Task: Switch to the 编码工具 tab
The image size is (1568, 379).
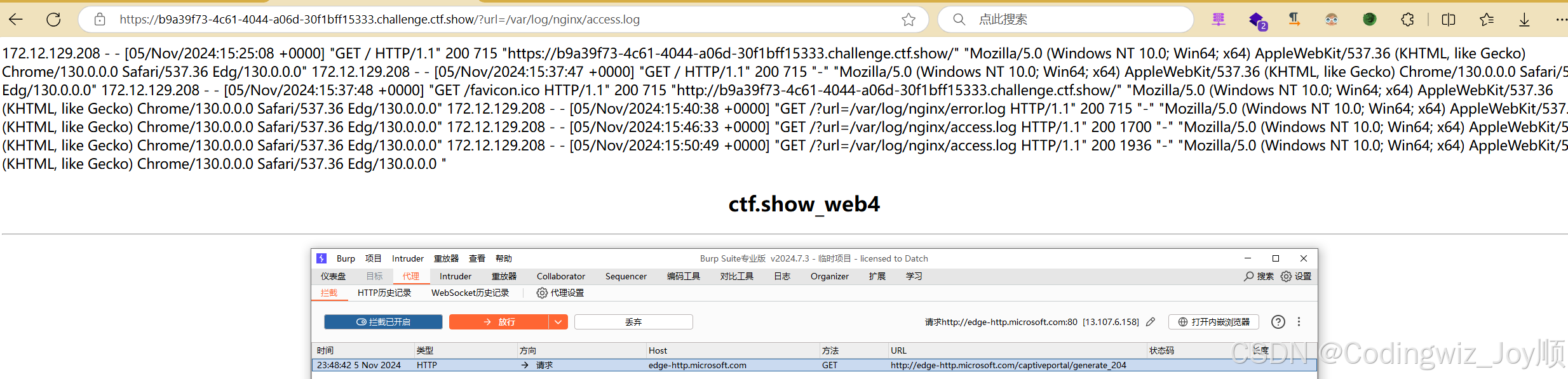Action: (684, 276)
